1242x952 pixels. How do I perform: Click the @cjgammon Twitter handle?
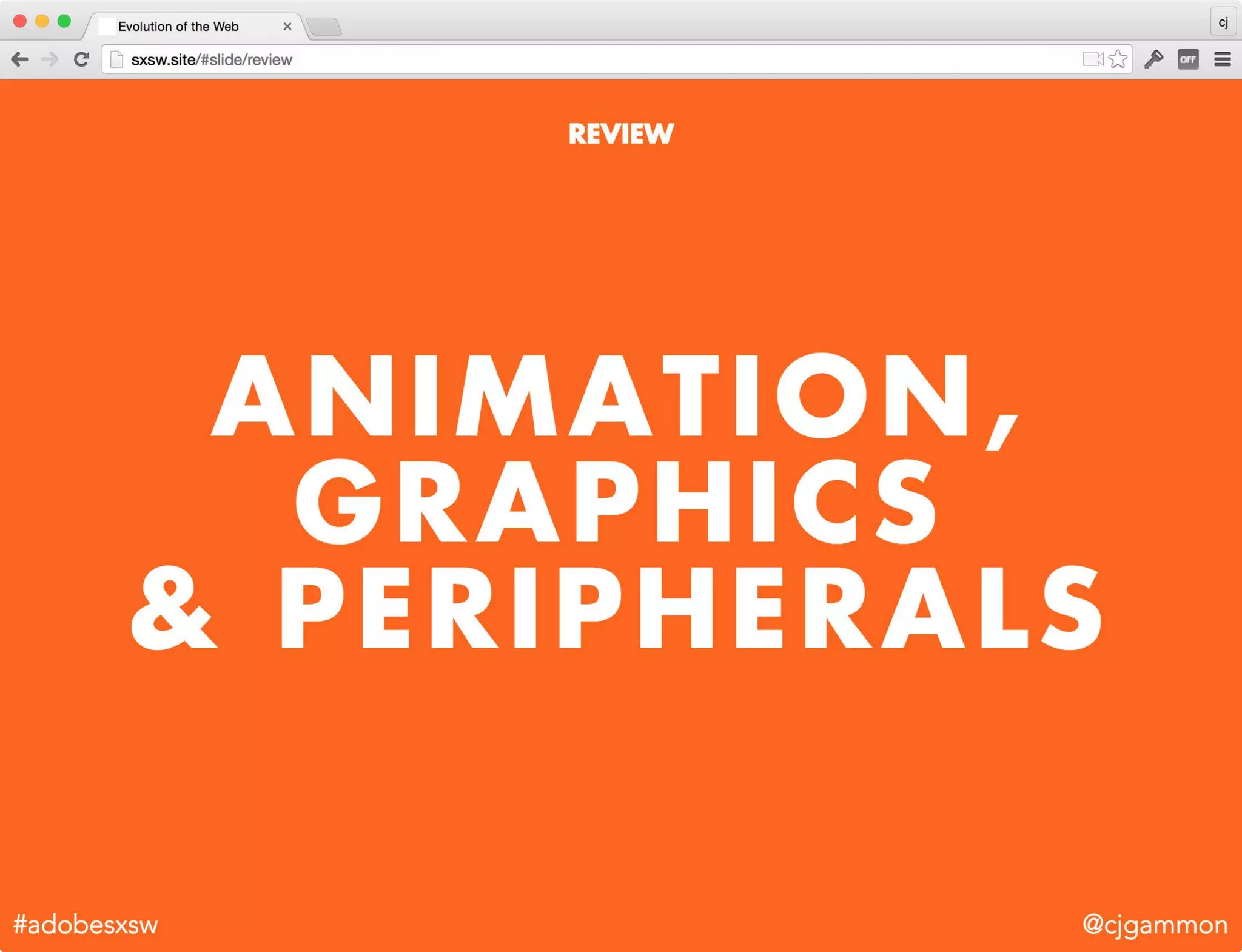(x=1155, y=924)
